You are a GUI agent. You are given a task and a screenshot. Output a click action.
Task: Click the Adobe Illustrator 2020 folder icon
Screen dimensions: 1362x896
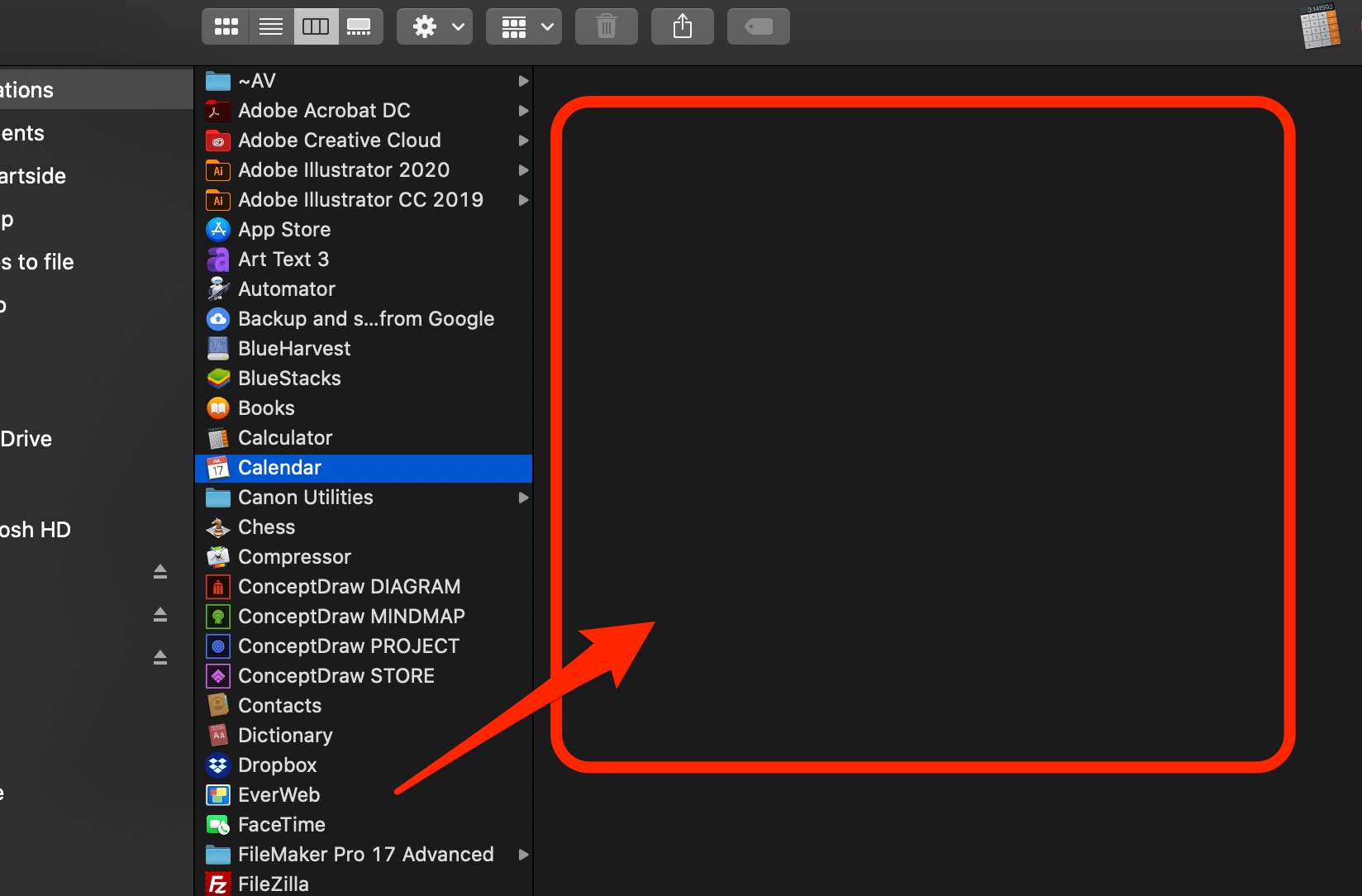click(x=218, y=170)
